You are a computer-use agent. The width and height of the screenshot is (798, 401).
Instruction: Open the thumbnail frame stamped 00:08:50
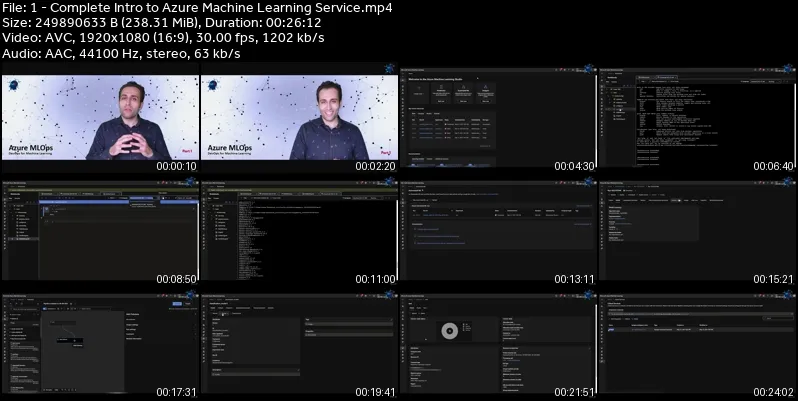click(x=100, y=231)
